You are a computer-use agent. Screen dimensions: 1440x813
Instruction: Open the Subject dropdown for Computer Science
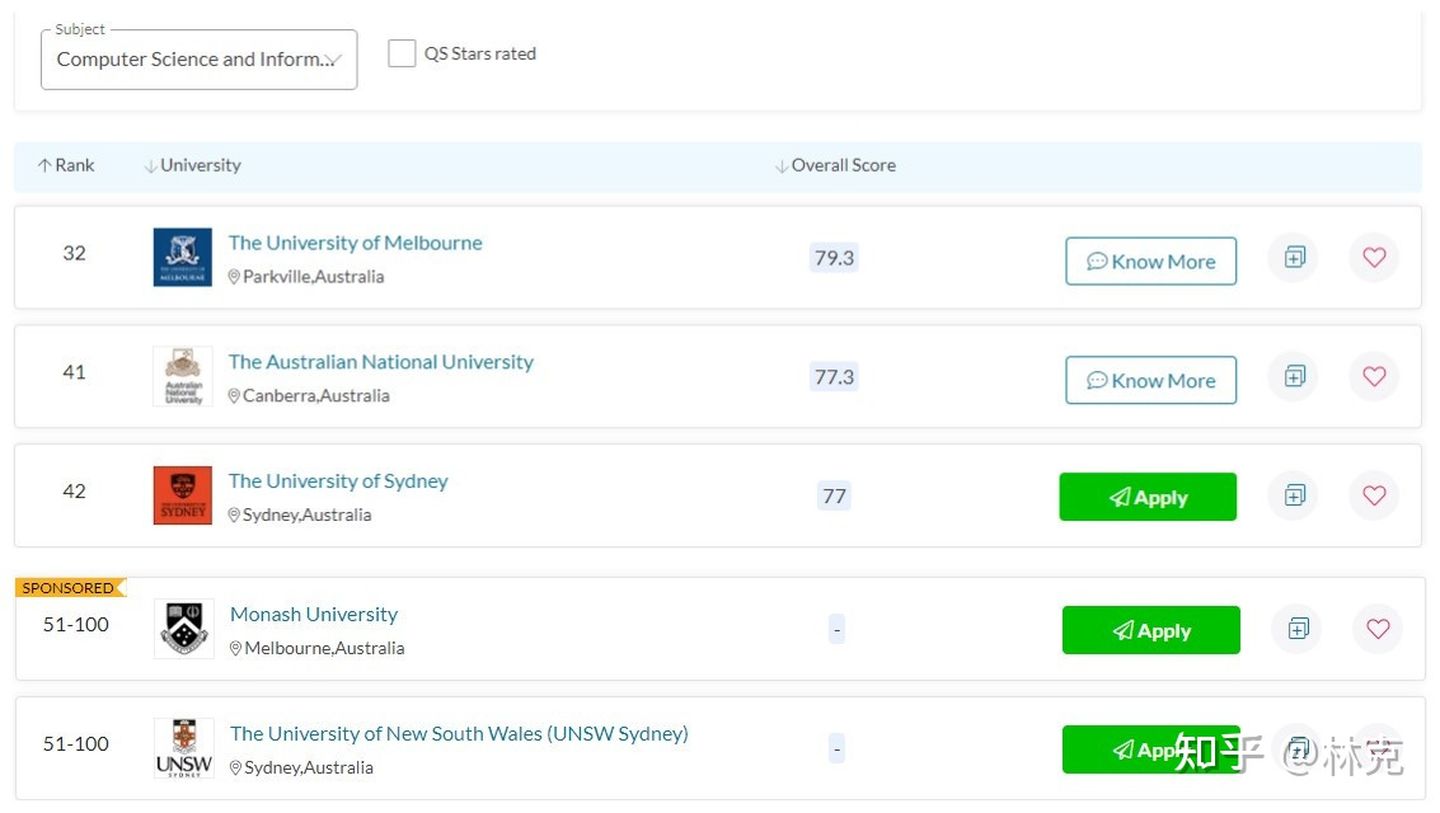click(199, 59)
